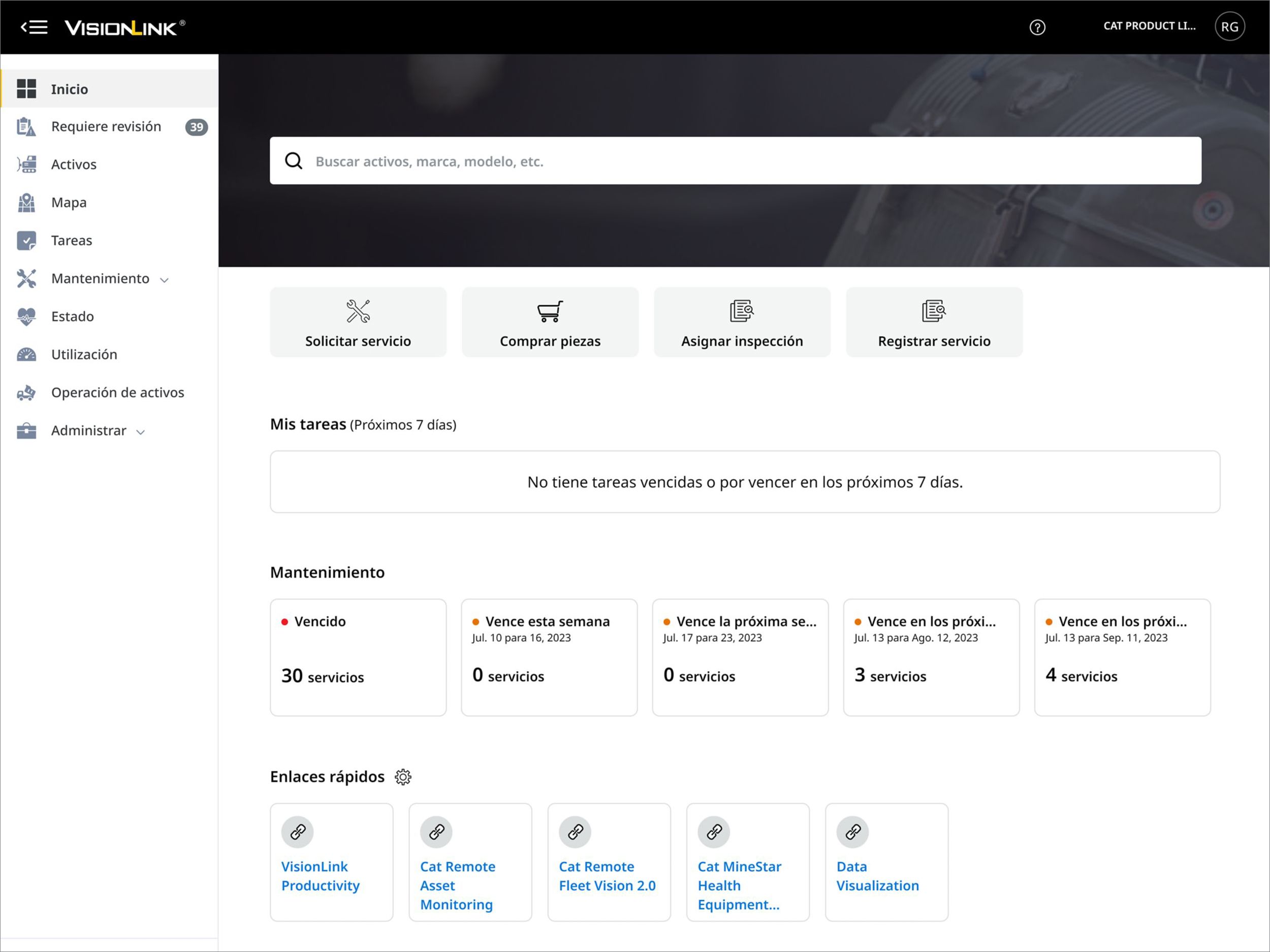The image size is (1270, 952).
Task: Open CAT PRODUCT LI... account selector
Action: [x=1149, y=26]
